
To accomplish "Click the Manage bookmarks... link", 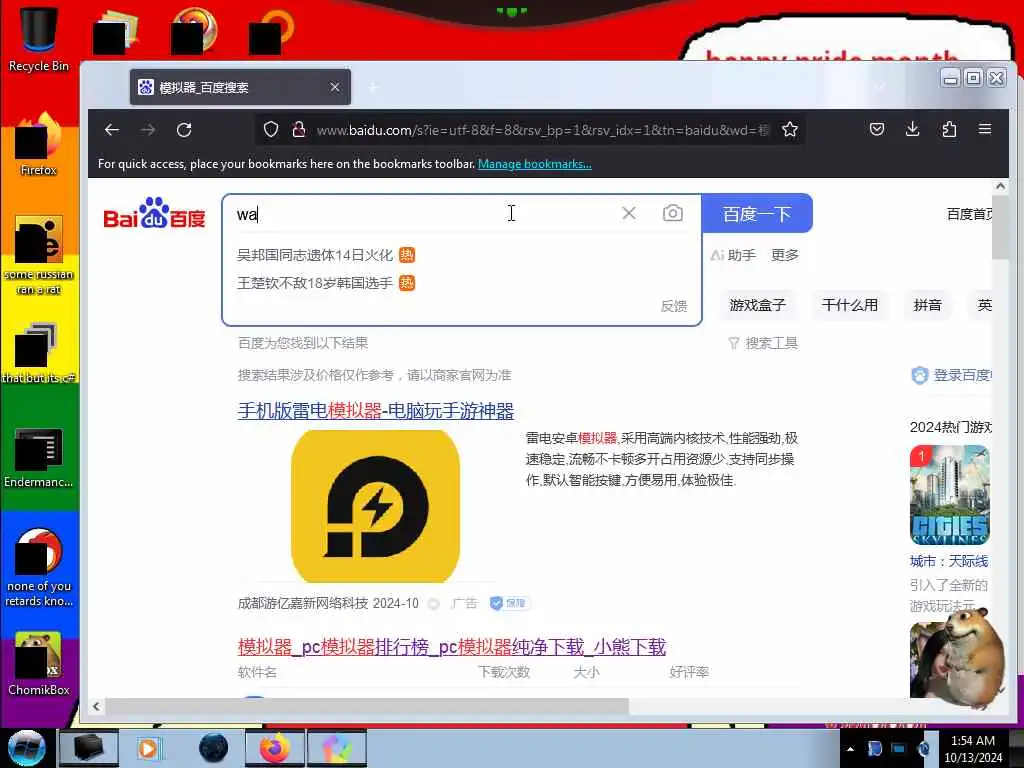I will [x=535, y=164].
